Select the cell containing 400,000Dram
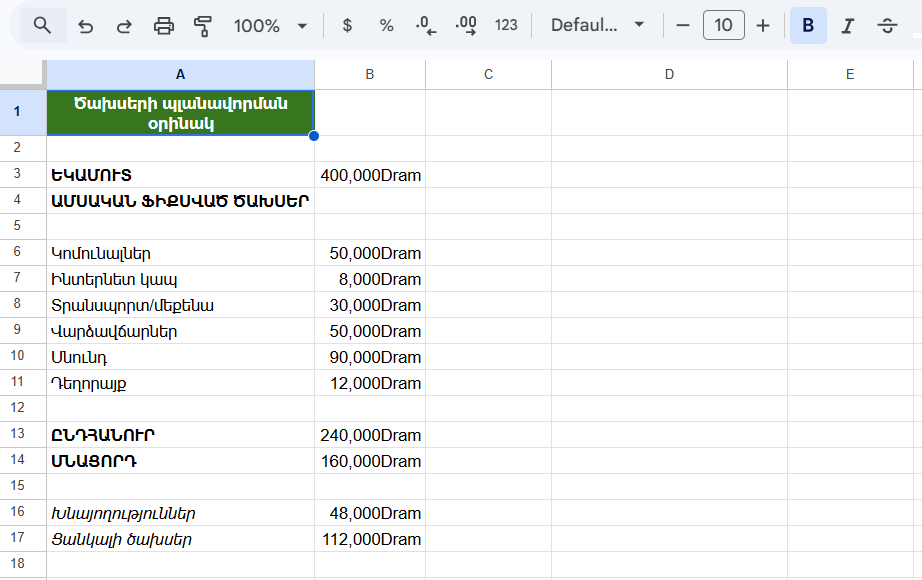The height and width of the screenshot is (580, 922). tap(370, 175)
